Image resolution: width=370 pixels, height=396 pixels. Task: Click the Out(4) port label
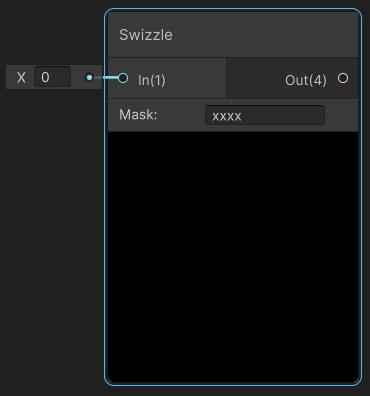pos(306,80)
